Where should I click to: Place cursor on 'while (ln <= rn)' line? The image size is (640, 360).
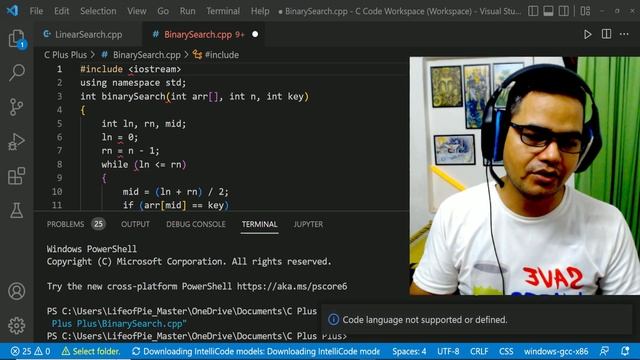[144, 164]
